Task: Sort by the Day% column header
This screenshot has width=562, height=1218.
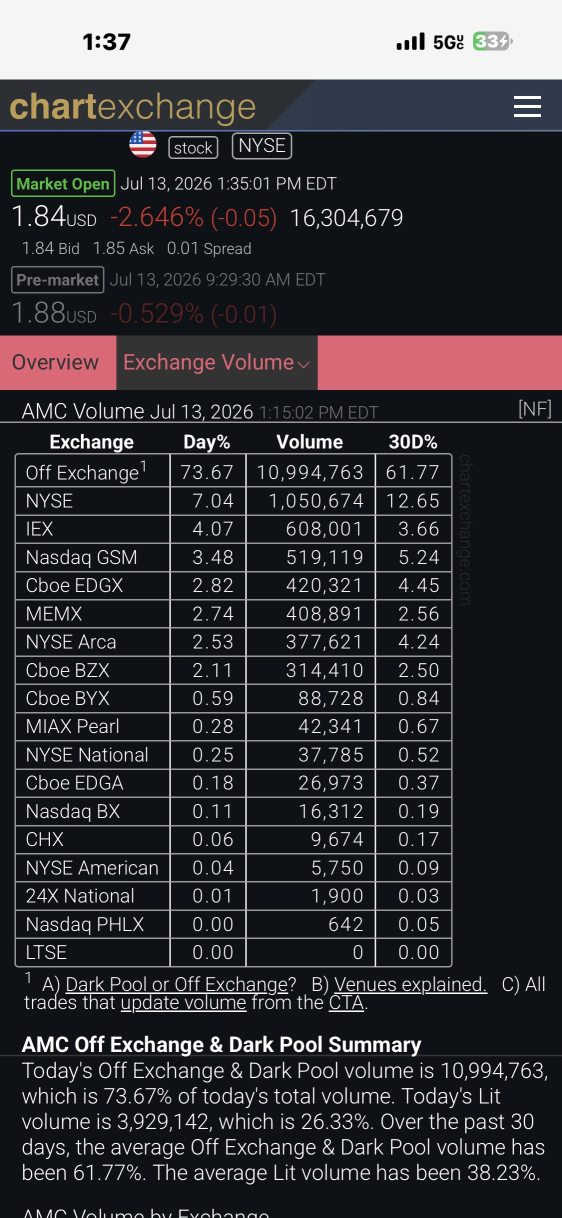Action: [x=207, y=442]
